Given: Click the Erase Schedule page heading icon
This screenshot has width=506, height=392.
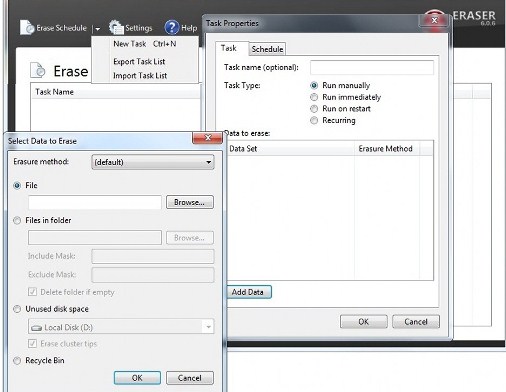Looking at the screenshot, I should (38, 70).
